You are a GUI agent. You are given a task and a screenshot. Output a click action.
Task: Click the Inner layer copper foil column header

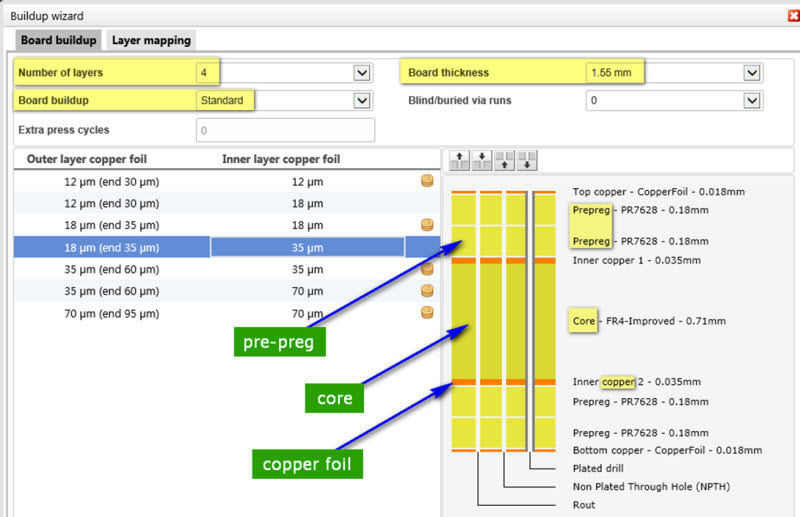281,159
